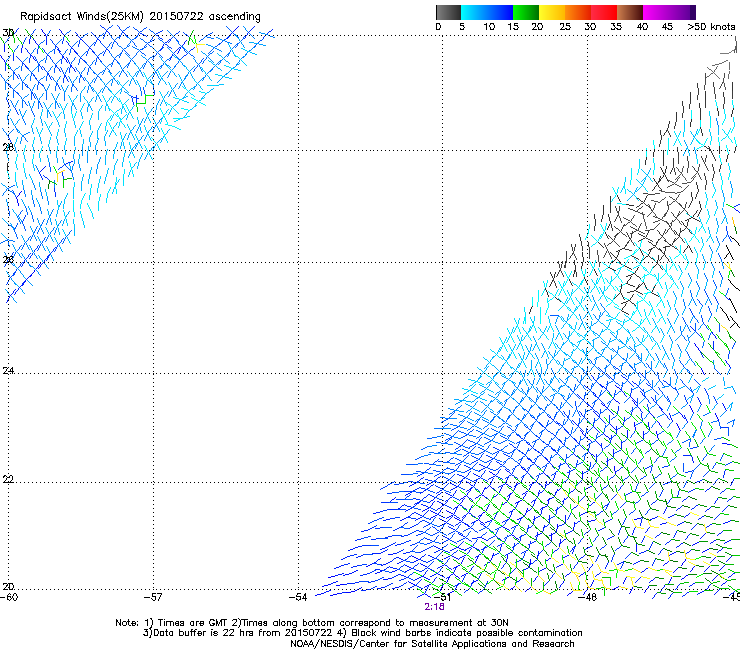Click the 'Data buffer is 22 hrs' note line

[362, 633]
